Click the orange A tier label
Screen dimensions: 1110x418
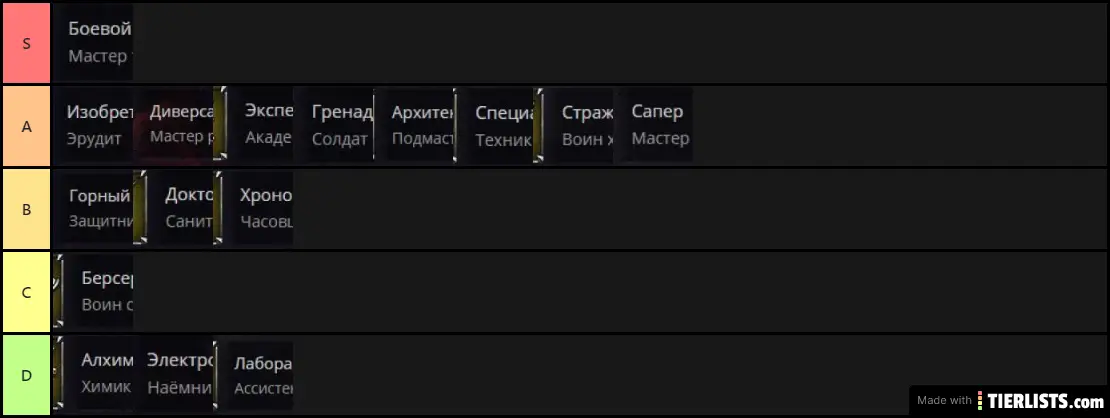click(x=26, y=126)
